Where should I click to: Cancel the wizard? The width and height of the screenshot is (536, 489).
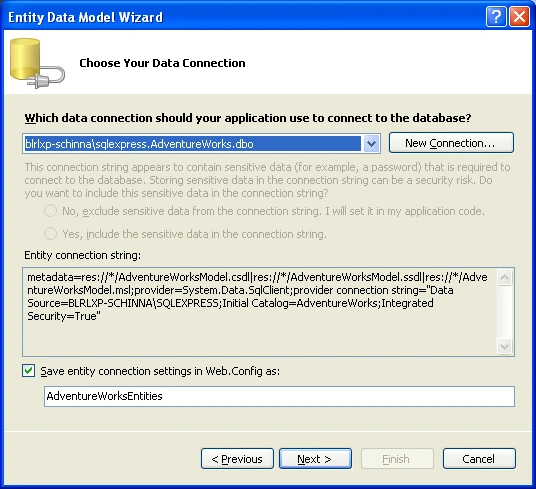tap(479, 459)
